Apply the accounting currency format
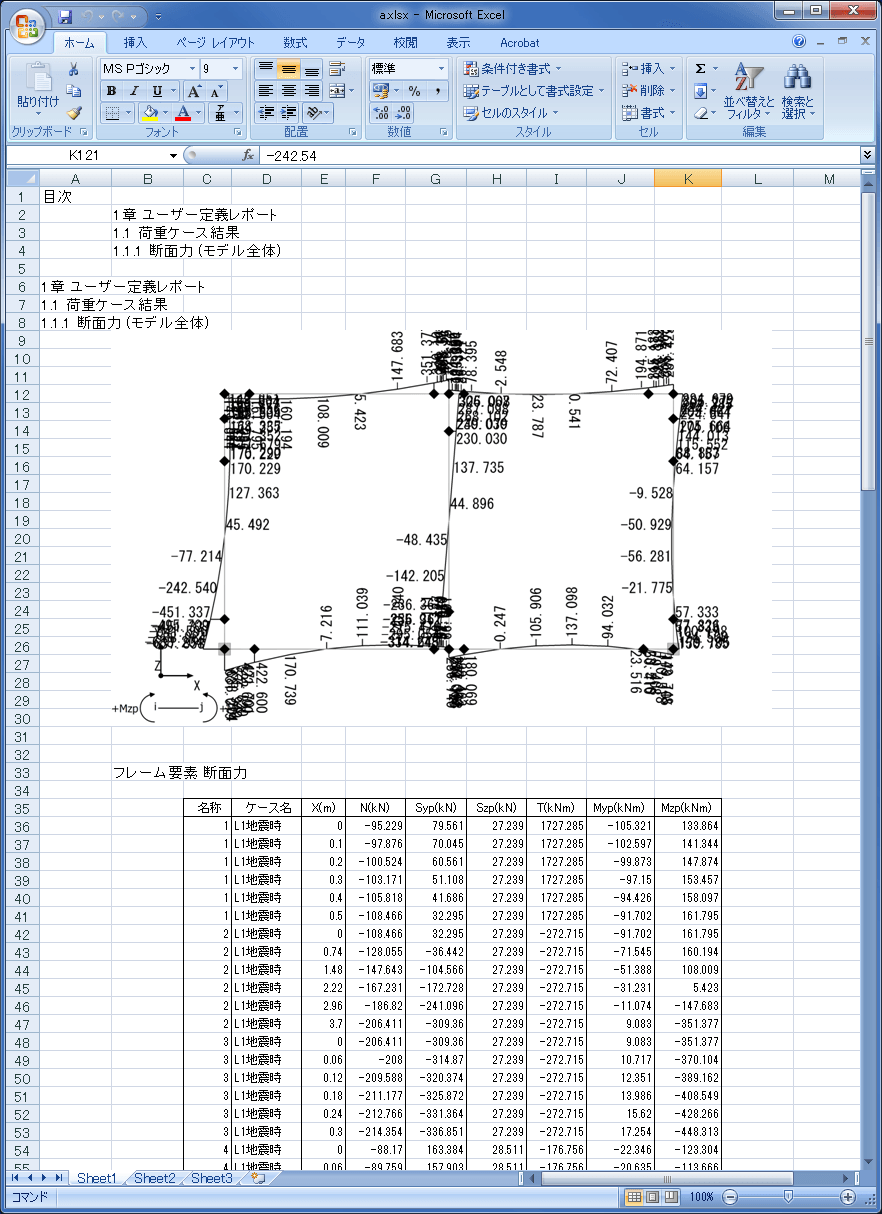Screen dimensions: 882x1214 (x=381, y=91)
